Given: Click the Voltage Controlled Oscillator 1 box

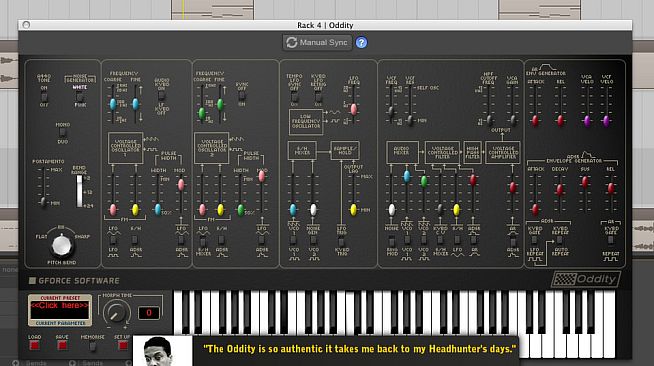Looking at the screenshot, I should pyautogui.click(x=126, y=148).
